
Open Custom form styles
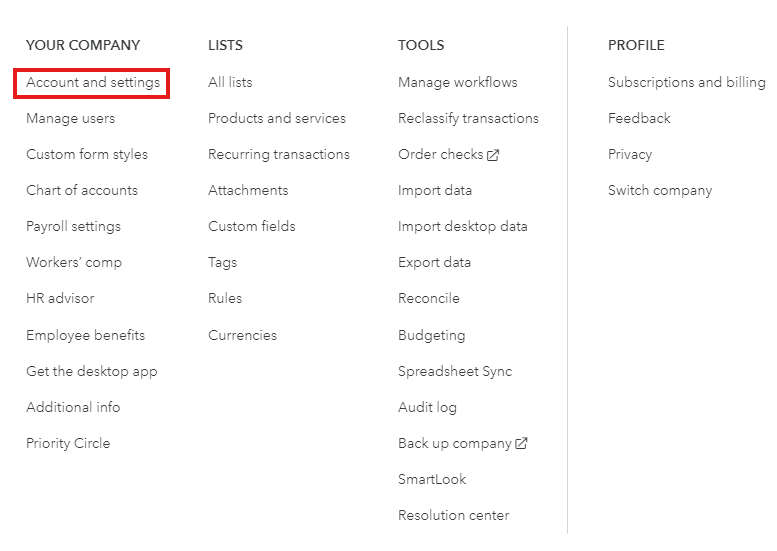pos(87,155)
